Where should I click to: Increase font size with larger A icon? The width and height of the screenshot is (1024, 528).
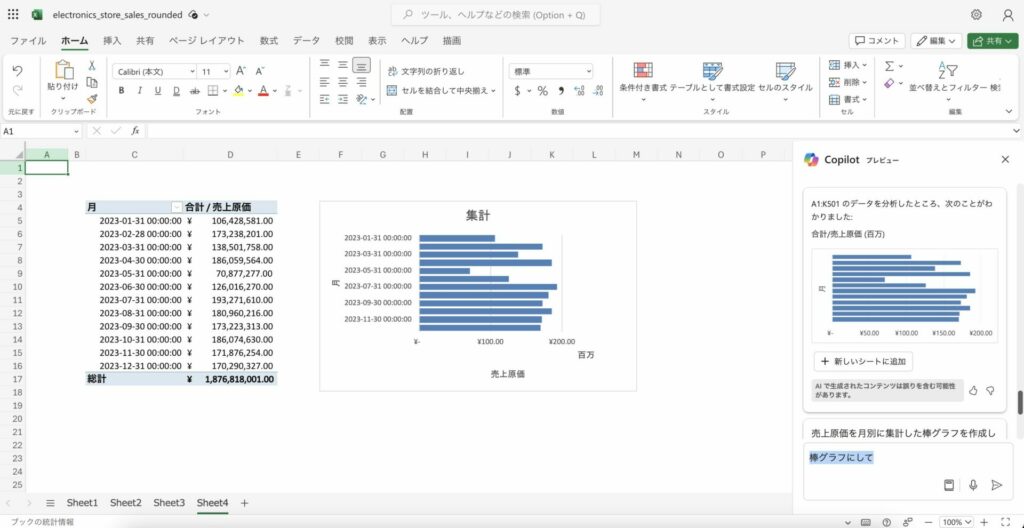tap(241, 71)
